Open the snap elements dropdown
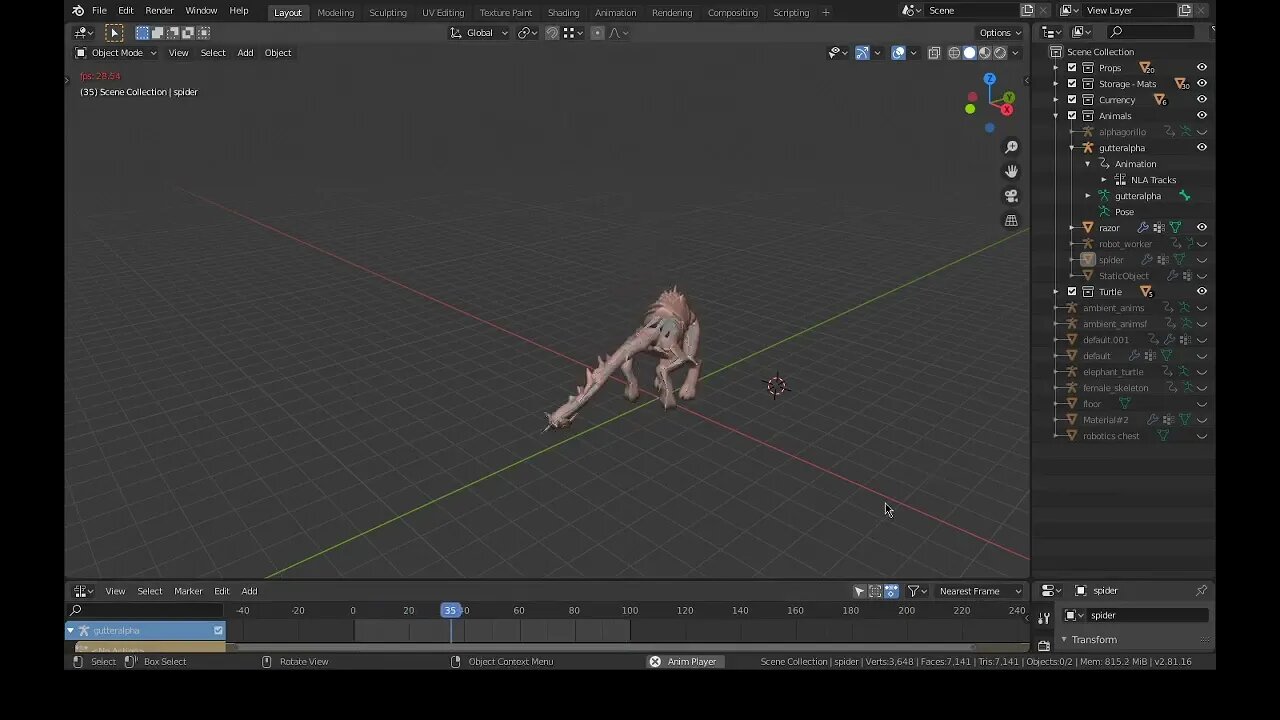Viewport: 1280px width, 720px height. click(x=573, y=32)
